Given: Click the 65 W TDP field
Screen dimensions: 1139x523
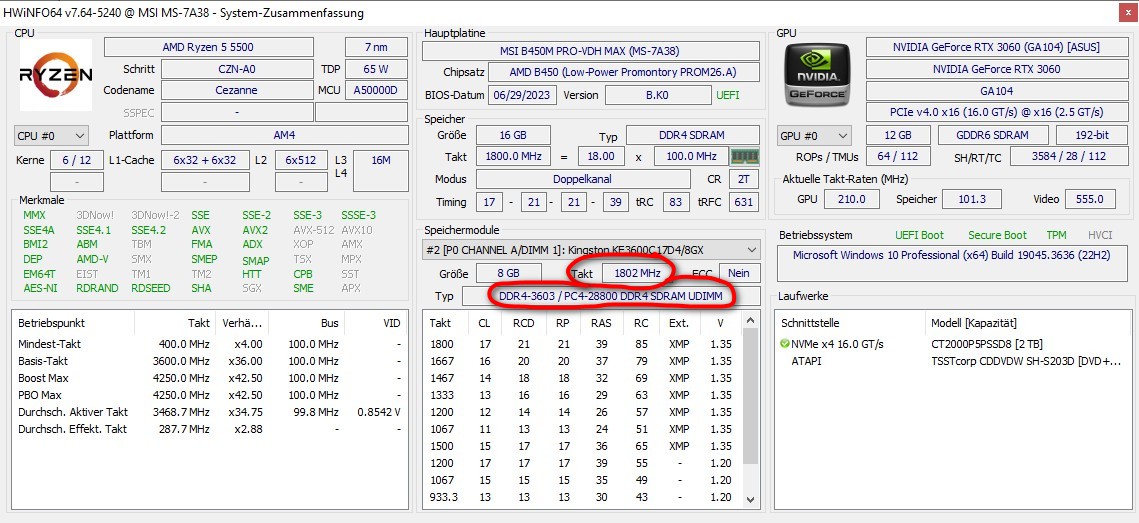Looking at the screenshot, I should 376,70.
